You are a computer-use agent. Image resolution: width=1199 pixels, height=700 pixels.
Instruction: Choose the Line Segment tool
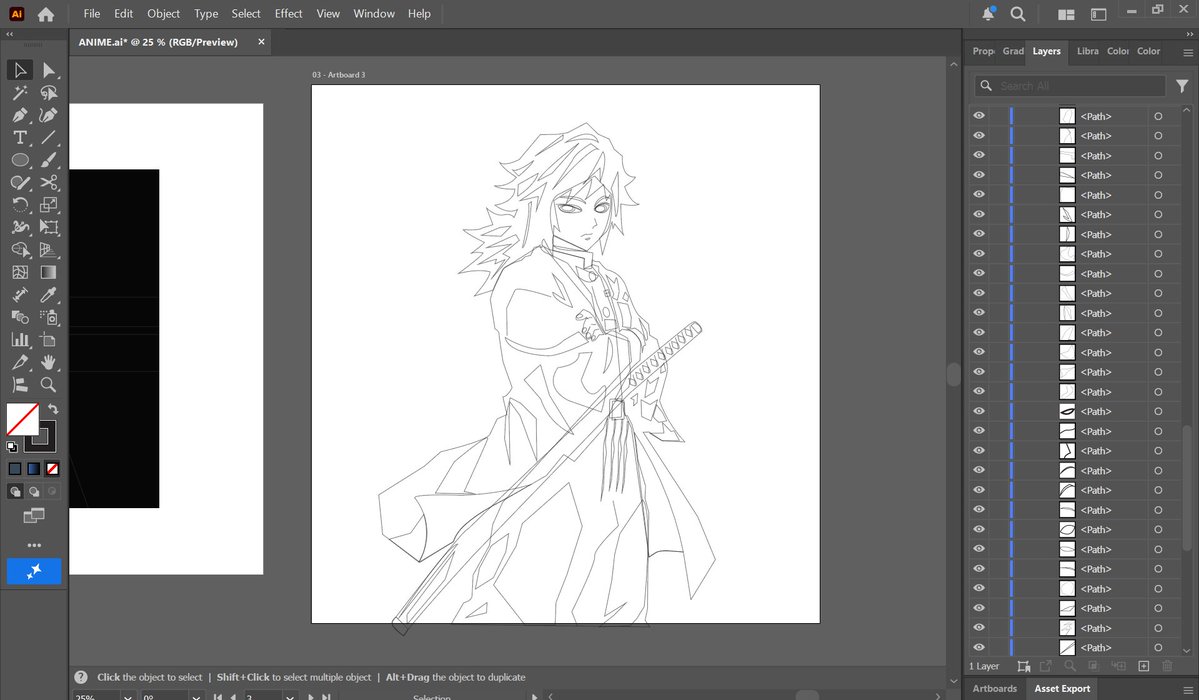tap(49, 138)
